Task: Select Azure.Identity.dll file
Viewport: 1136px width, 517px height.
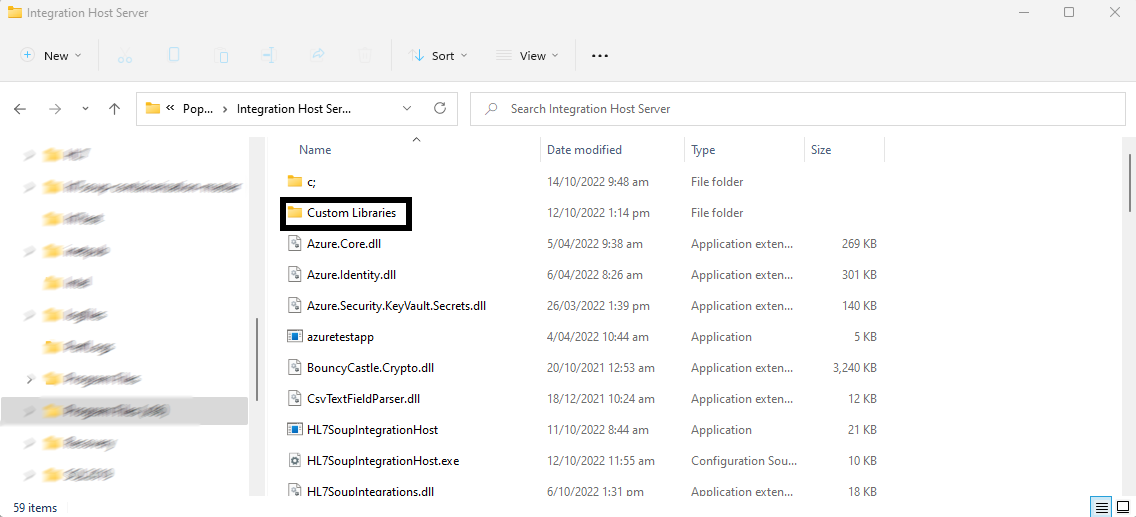Action: (351, 274)
